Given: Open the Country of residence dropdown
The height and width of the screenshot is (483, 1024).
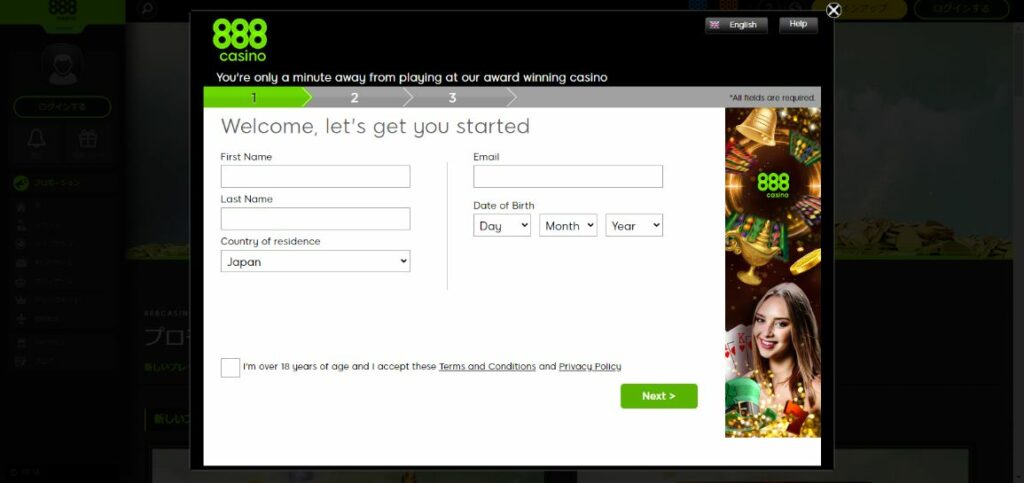Looking at the screenshot, I should point(315,262).
